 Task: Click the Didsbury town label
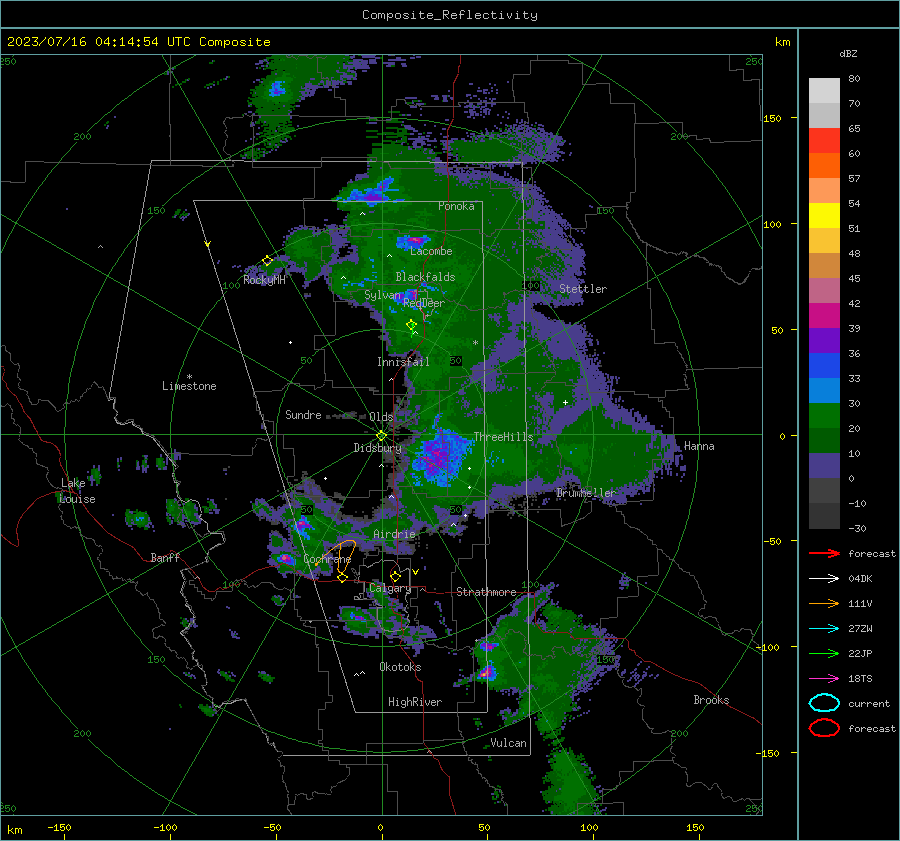click(377, 448)
